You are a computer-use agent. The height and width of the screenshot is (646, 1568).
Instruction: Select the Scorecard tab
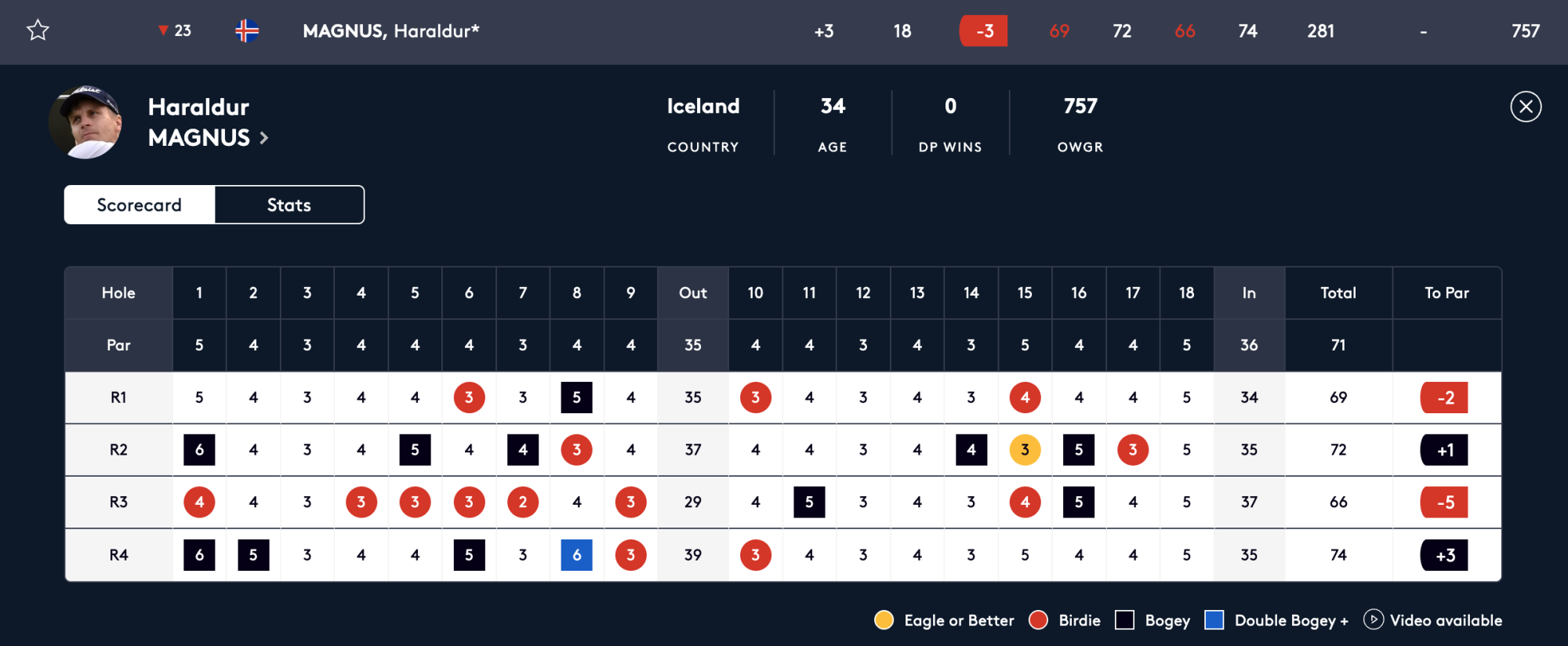pos(139,205)
